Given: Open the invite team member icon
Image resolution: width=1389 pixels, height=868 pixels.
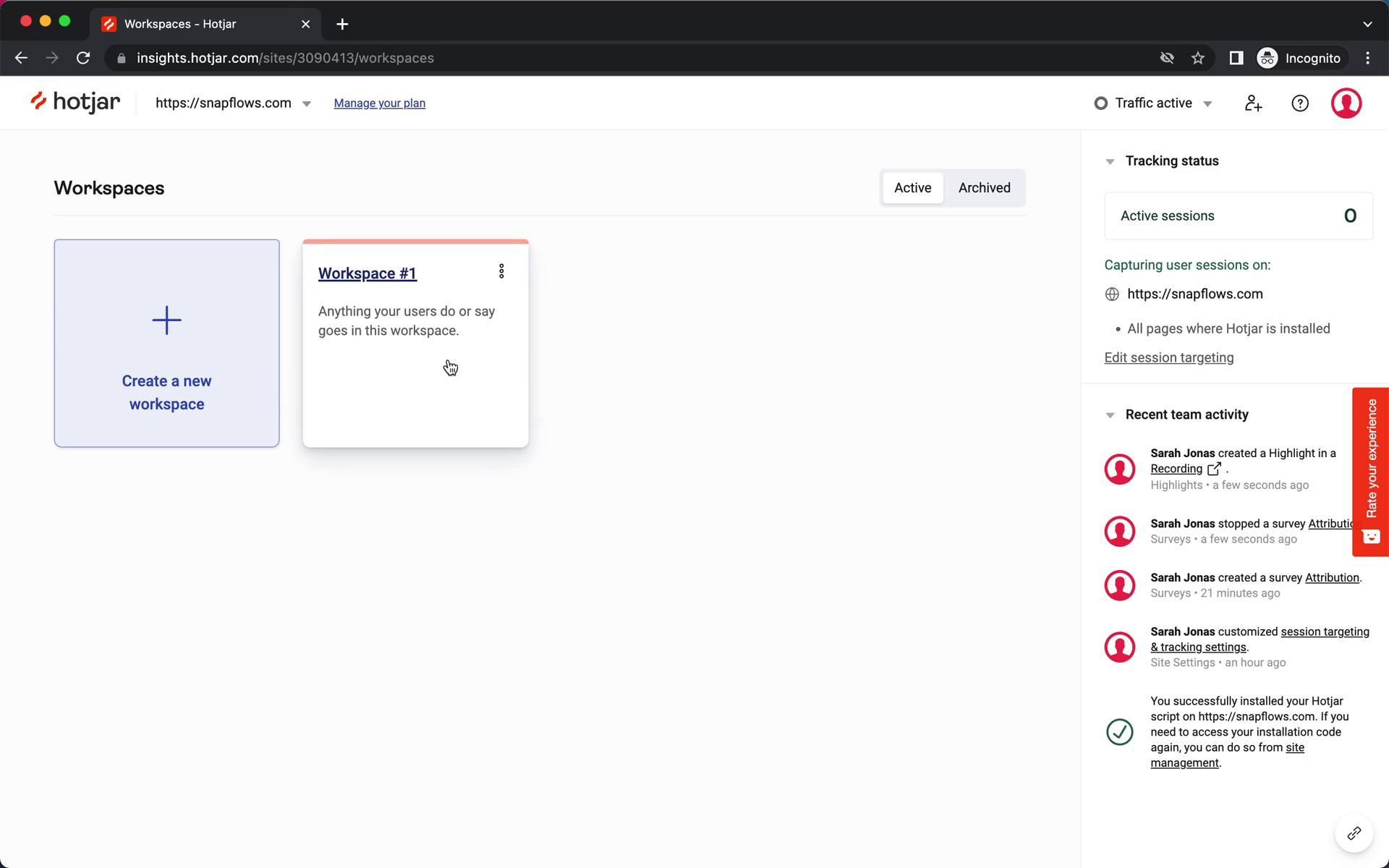Looking at the screenshot, I should click(1253, 103).
